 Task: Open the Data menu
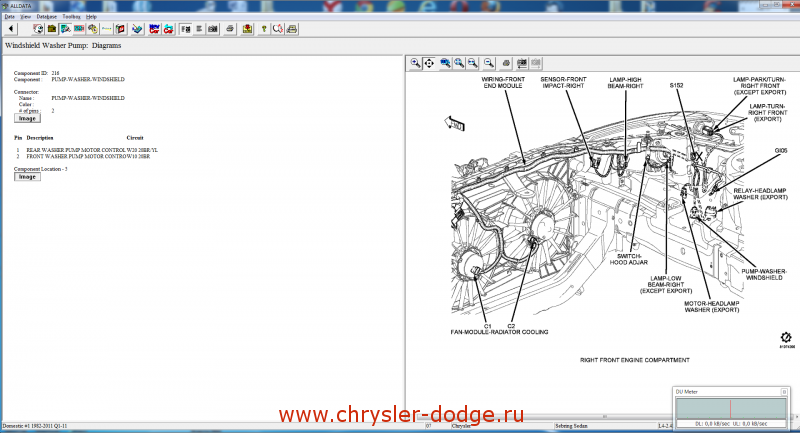(9, 17)
